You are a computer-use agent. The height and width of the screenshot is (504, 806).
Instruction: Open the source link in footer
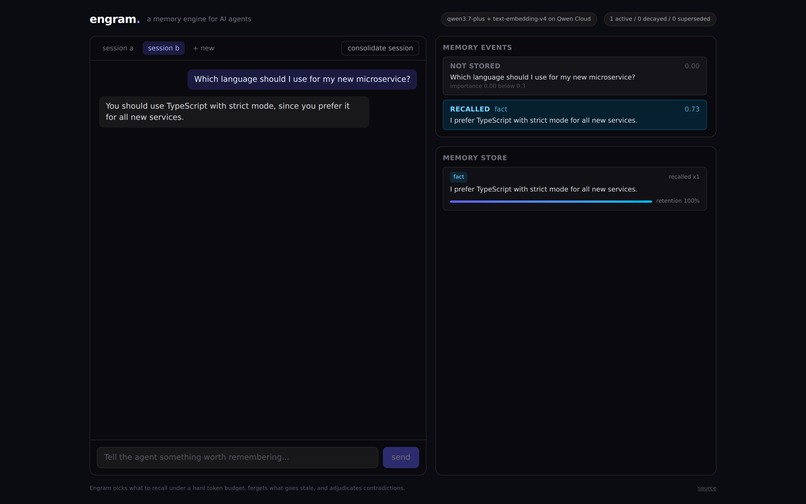[x=707, y=488]
